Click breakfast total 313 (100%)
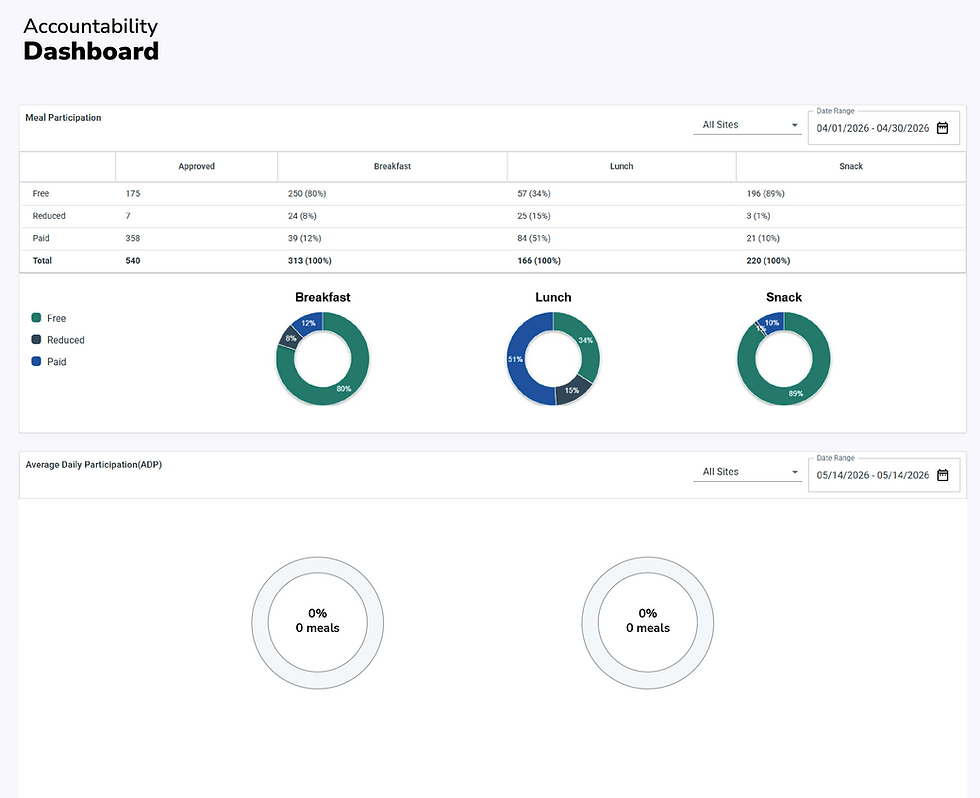Viewport: 980px width, 798px height. (309, 261)
